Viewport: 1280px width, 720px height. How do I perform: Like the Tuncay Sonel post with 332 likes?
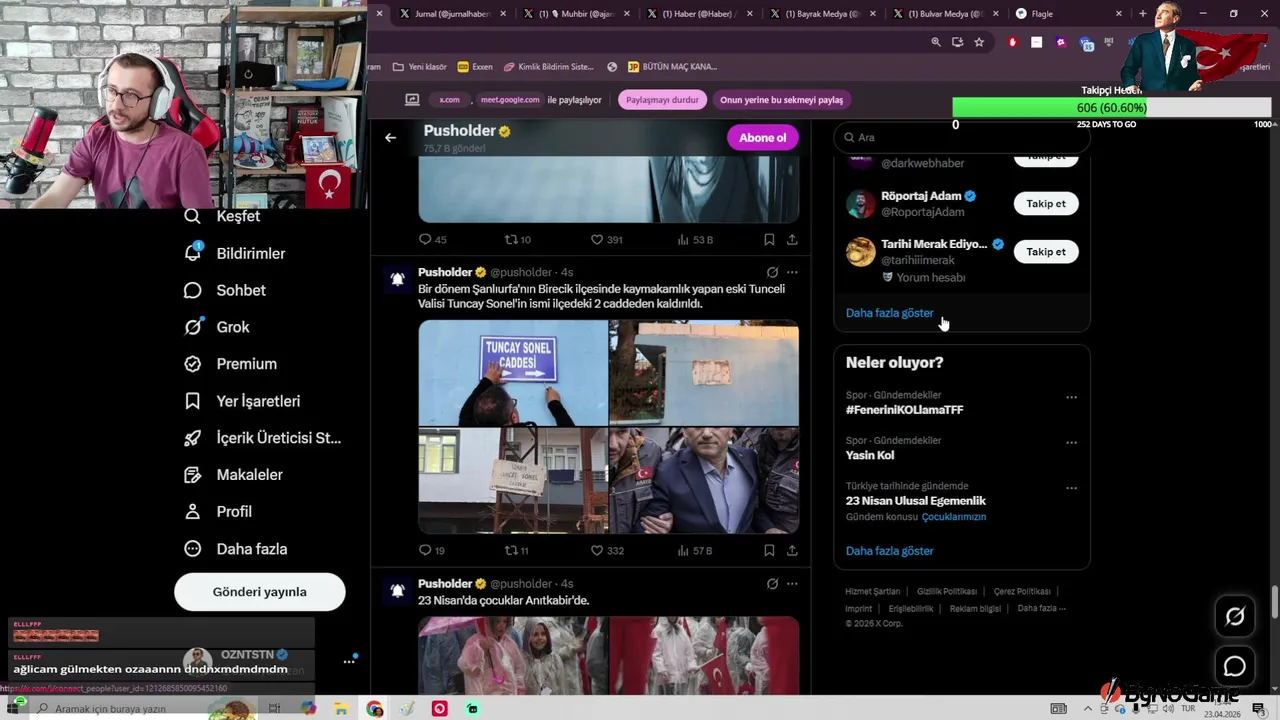pyautogui.click(x=606, y=550)
